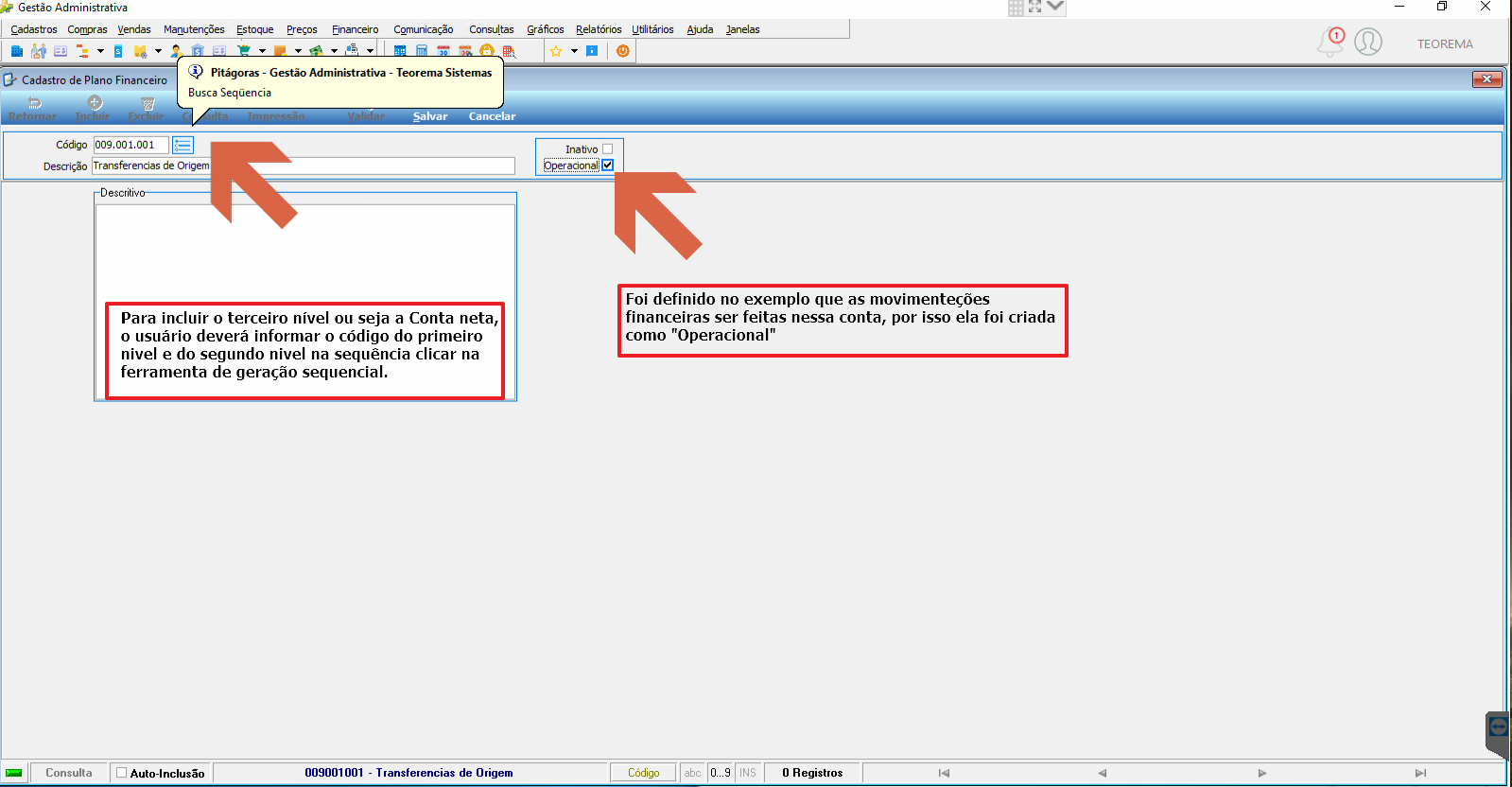Viewport: 1512px width, 787px height.
Task: Open the user profile avatar icon
Action: (x=1368, y=42)
